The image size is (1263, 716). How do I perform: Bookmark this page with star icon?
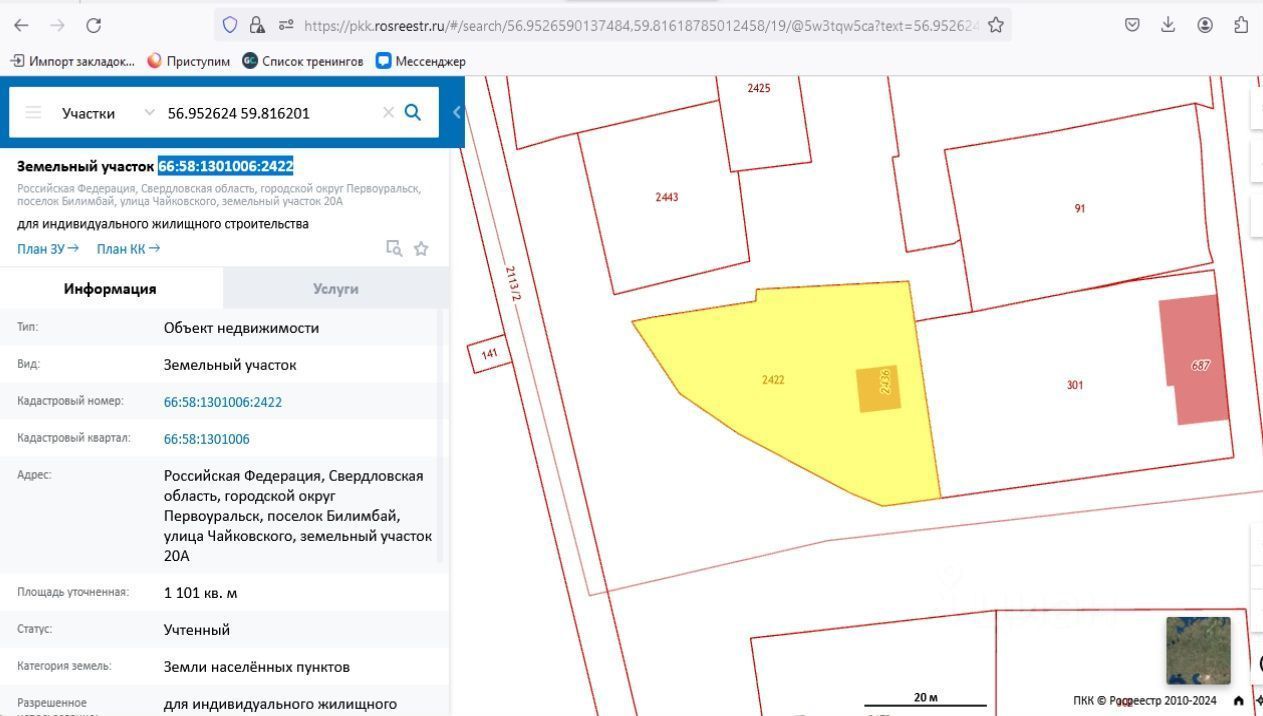[x=995, y=25]
